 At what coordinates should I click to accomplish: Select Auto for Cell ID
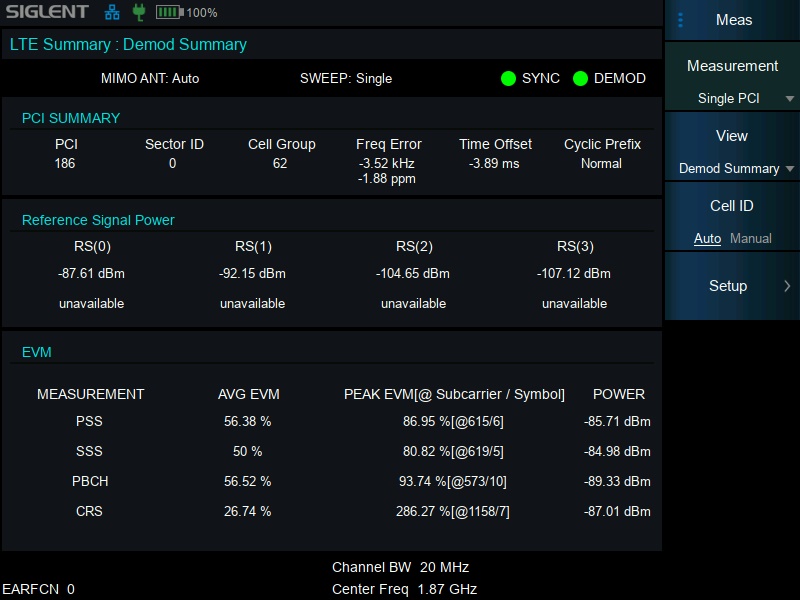tap(707, 238)
